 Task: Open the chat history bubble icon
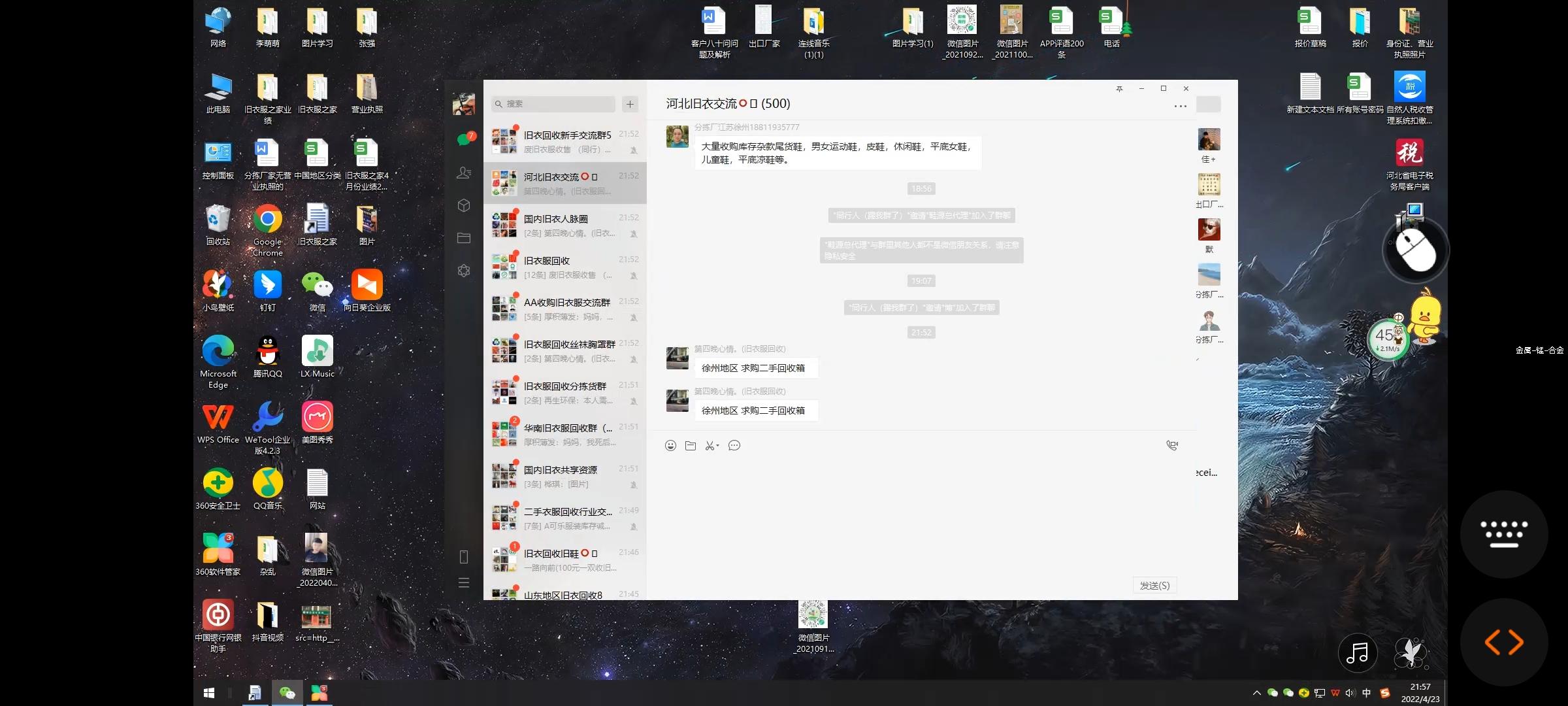click(734, 446)
